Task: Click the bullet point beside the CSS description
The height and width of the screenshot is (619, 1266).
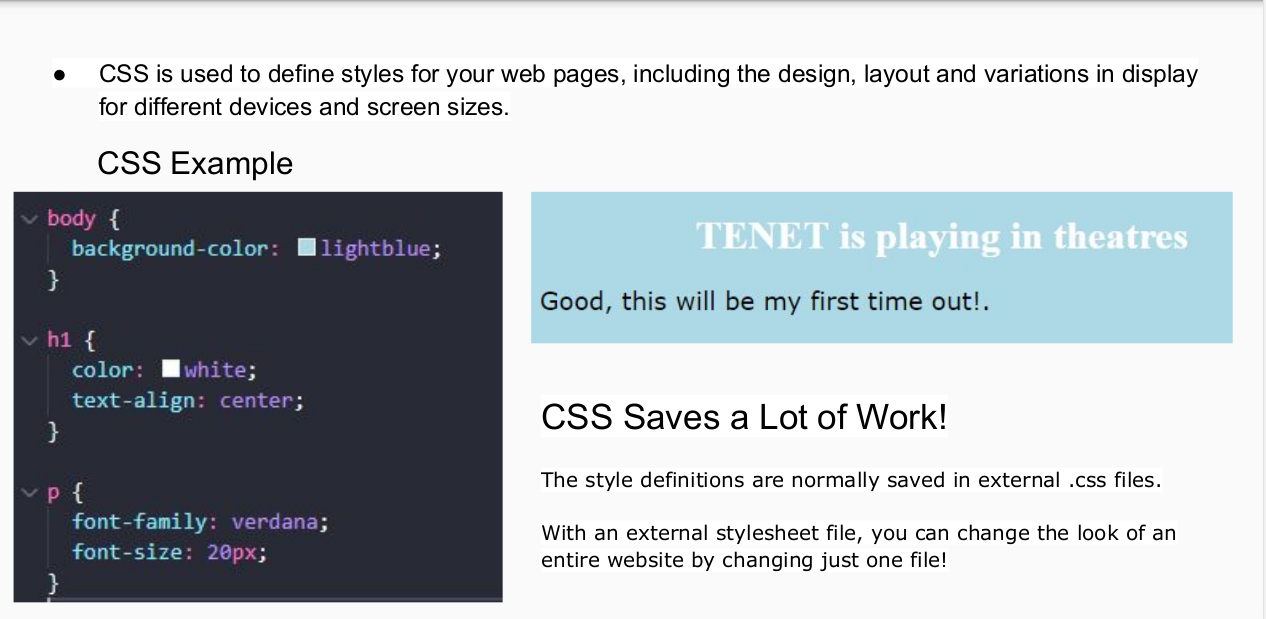Action: tap(60, 72)
